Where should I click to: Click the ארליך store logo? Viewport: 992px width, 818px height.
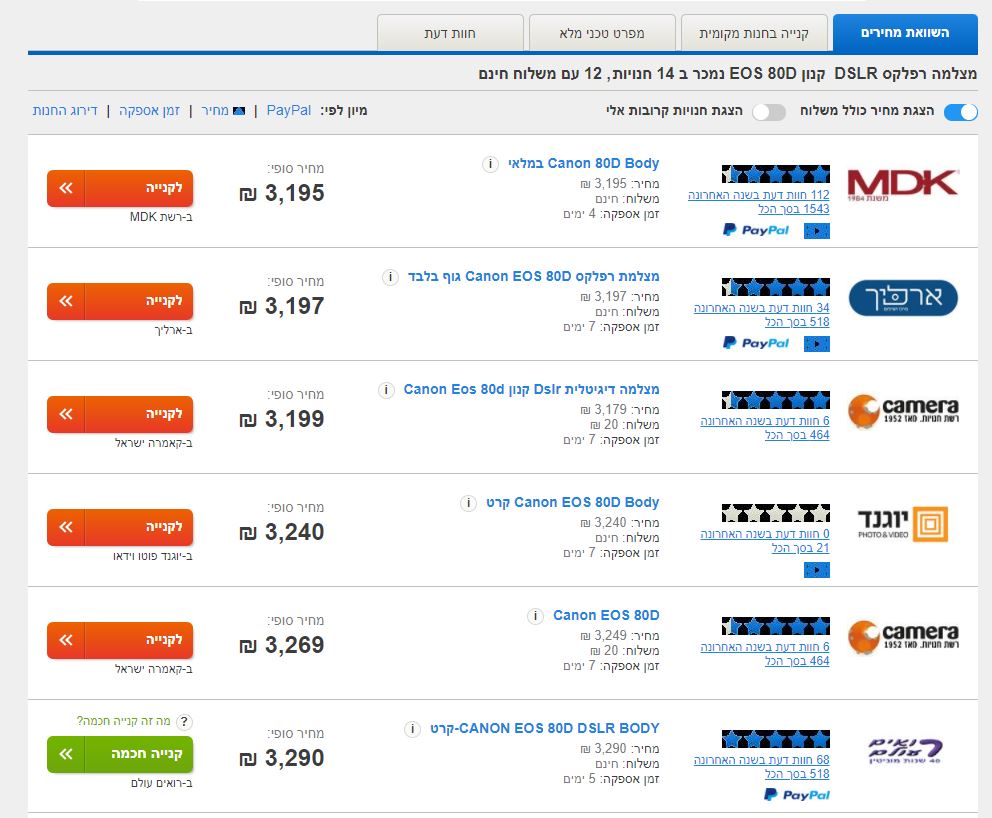(x=903, y=298)
